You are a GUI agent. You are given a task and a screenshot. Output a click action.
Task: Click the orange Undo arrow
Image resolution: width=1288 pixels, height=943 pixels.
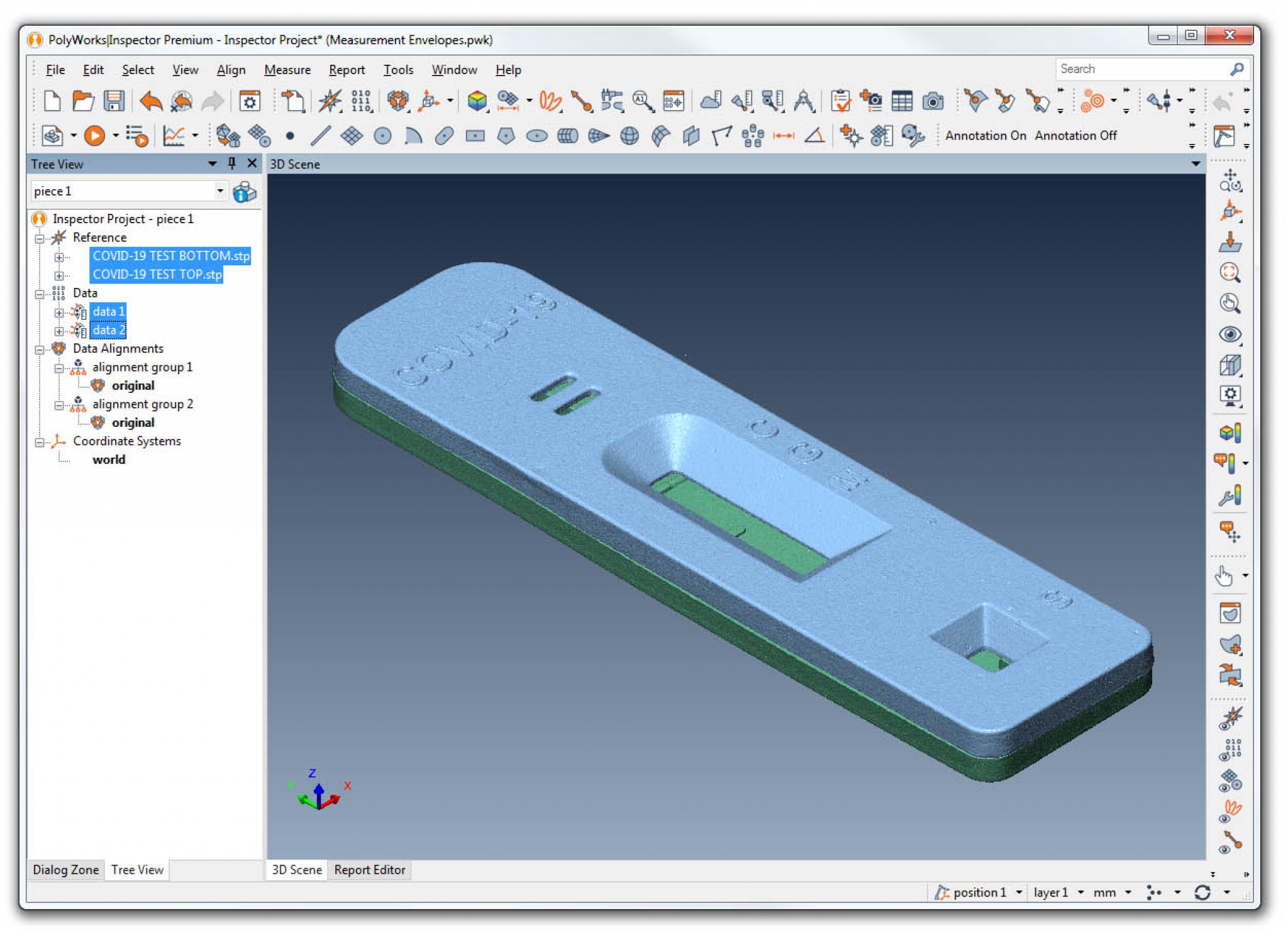[151, 101]
